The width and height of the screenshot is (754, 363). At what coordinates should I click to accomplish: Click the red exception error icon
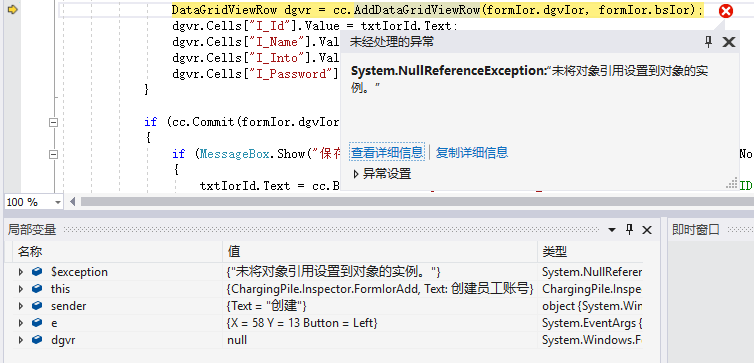coord(726,11)
